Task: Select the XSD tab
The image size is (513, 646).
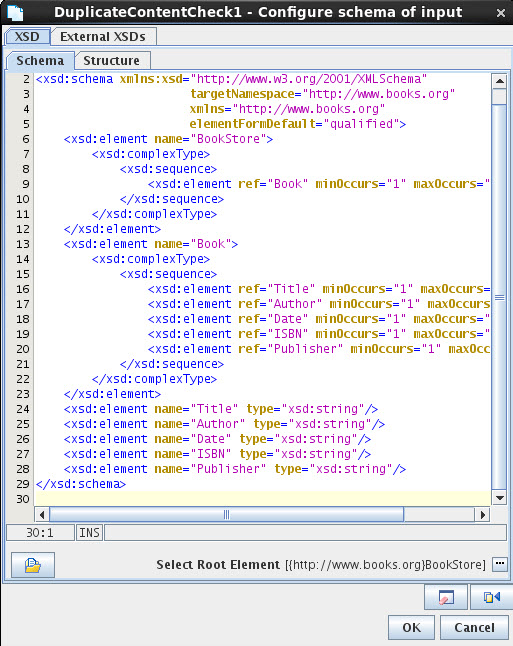Action: (x=27, y=37)
